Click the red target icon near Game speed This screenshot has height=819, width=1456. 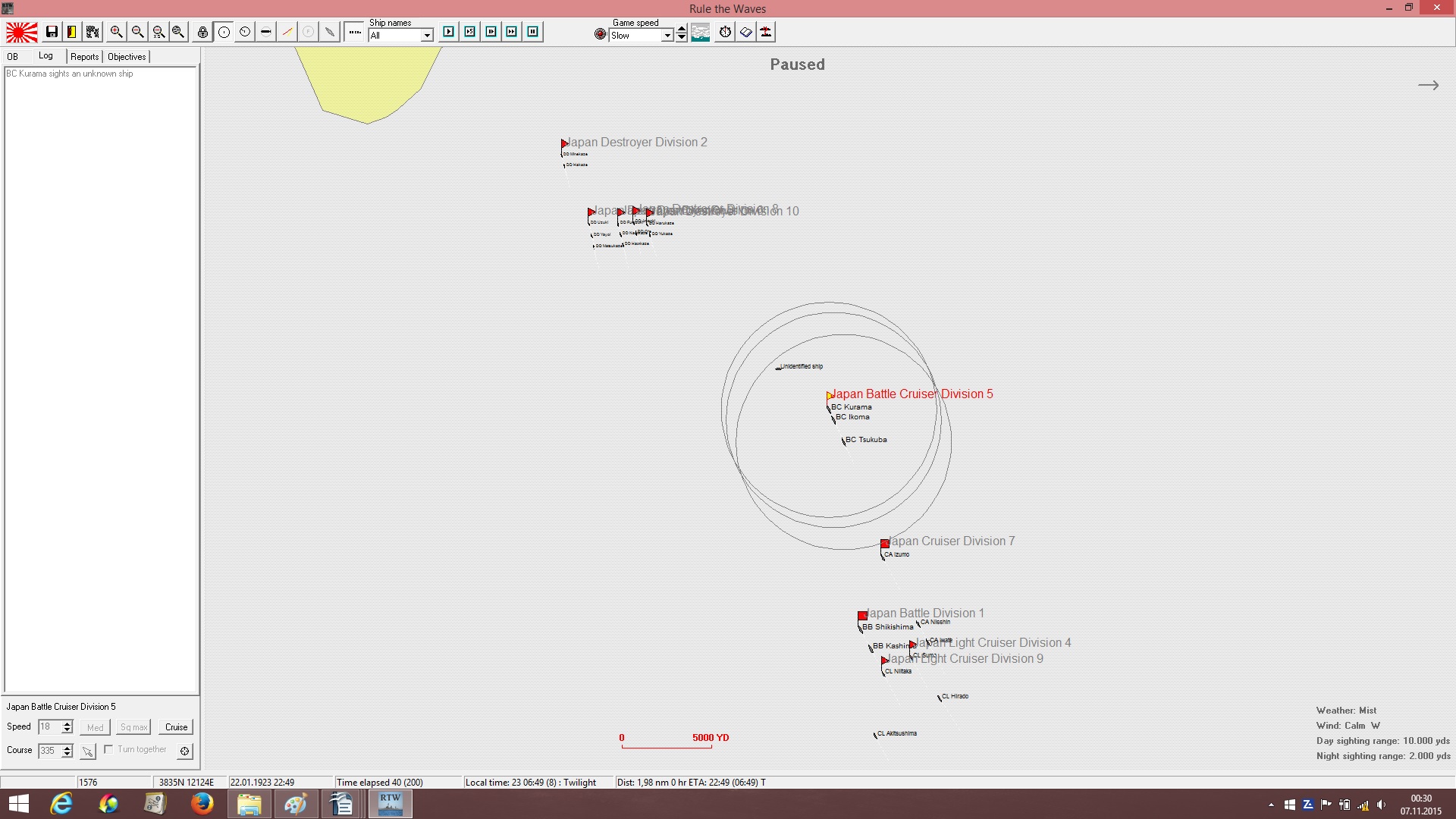coord(601,34)
